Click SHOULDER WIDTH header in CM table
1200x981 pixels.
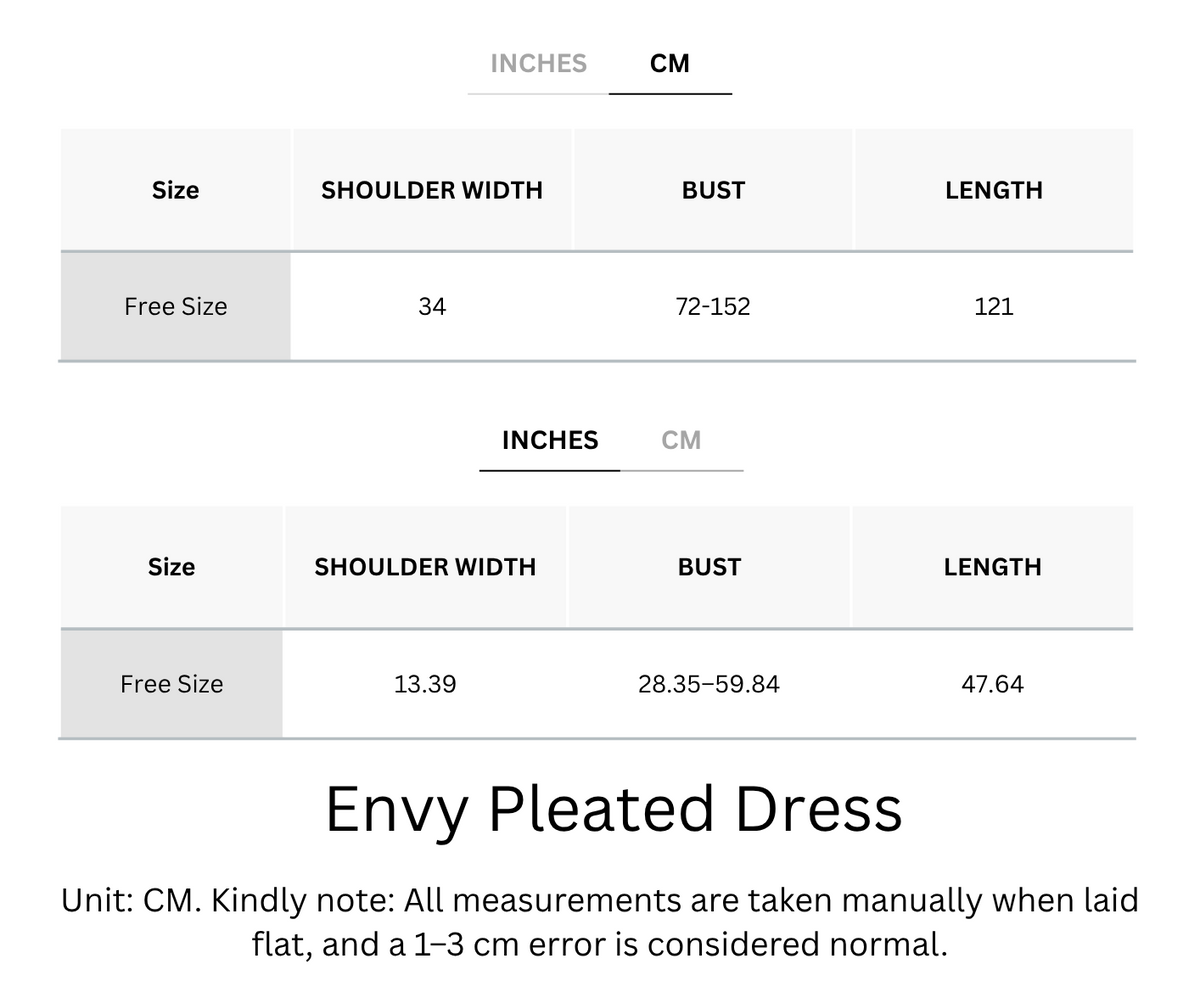tap(432, 190)
